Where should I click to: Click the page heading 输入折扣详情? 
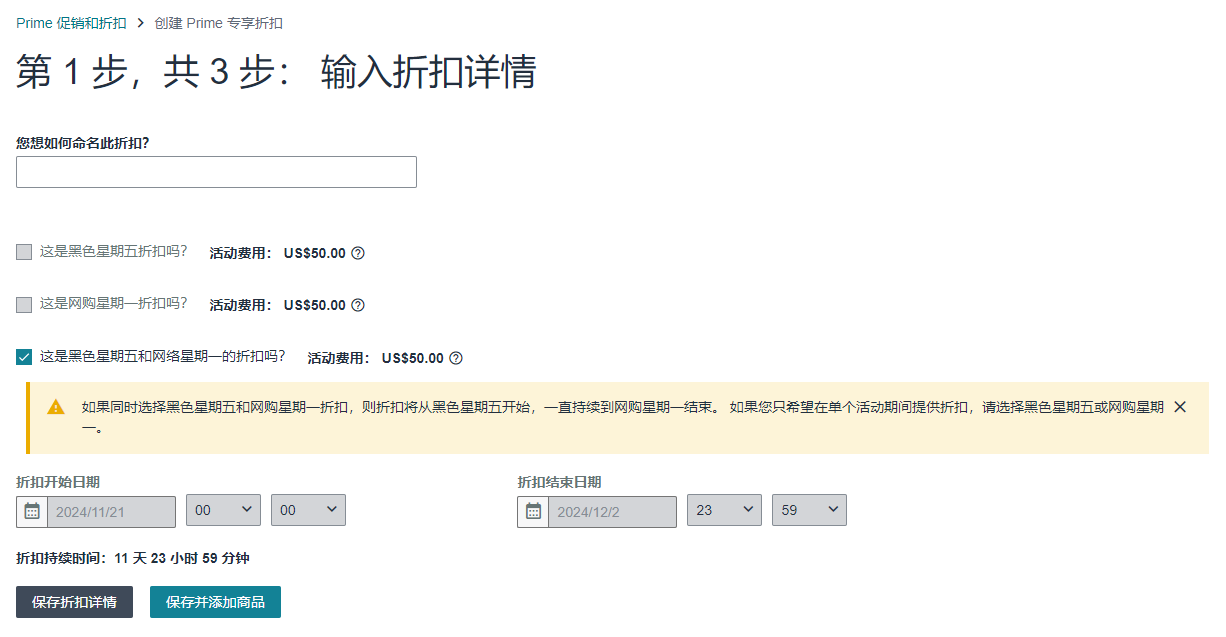point(429,73)
